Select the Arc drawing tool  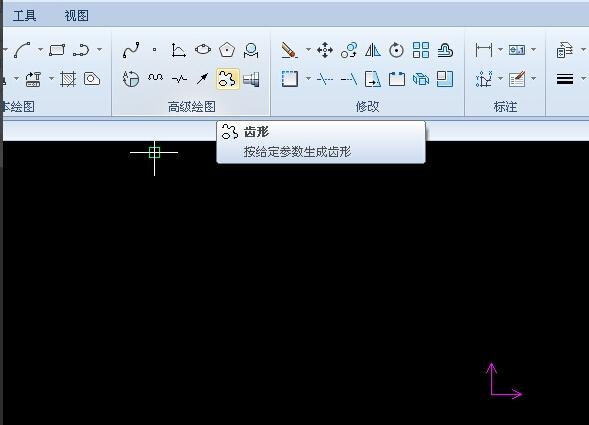point(23,50)
